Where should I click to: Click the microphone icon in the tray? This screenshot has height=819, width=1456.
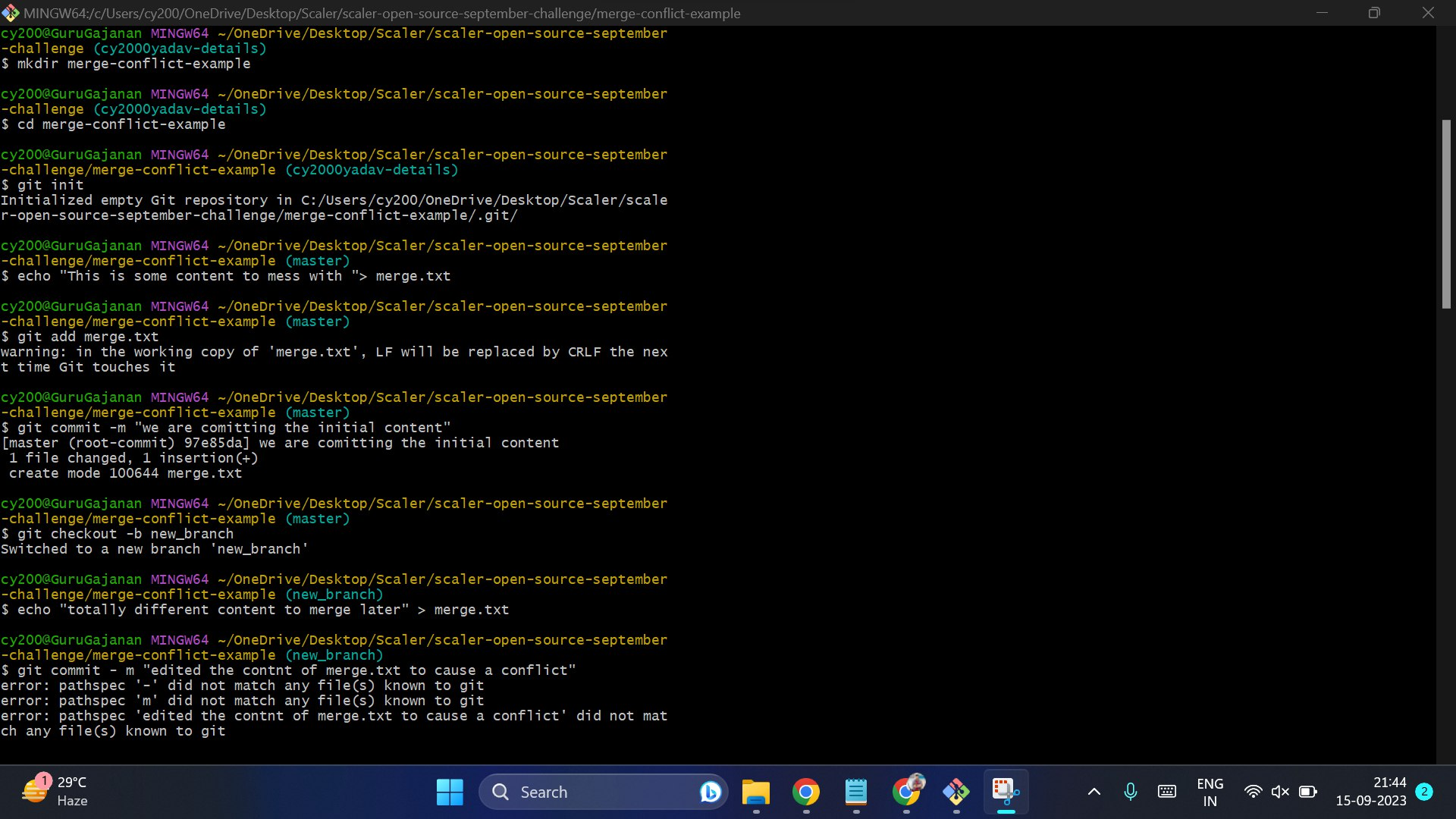point(1131,791)
